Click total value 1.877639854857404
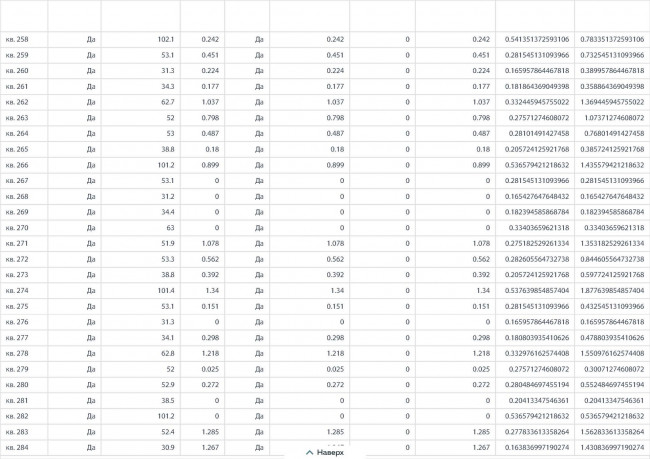The width and height of the screenshot is (650, 459). pos(612,291)
